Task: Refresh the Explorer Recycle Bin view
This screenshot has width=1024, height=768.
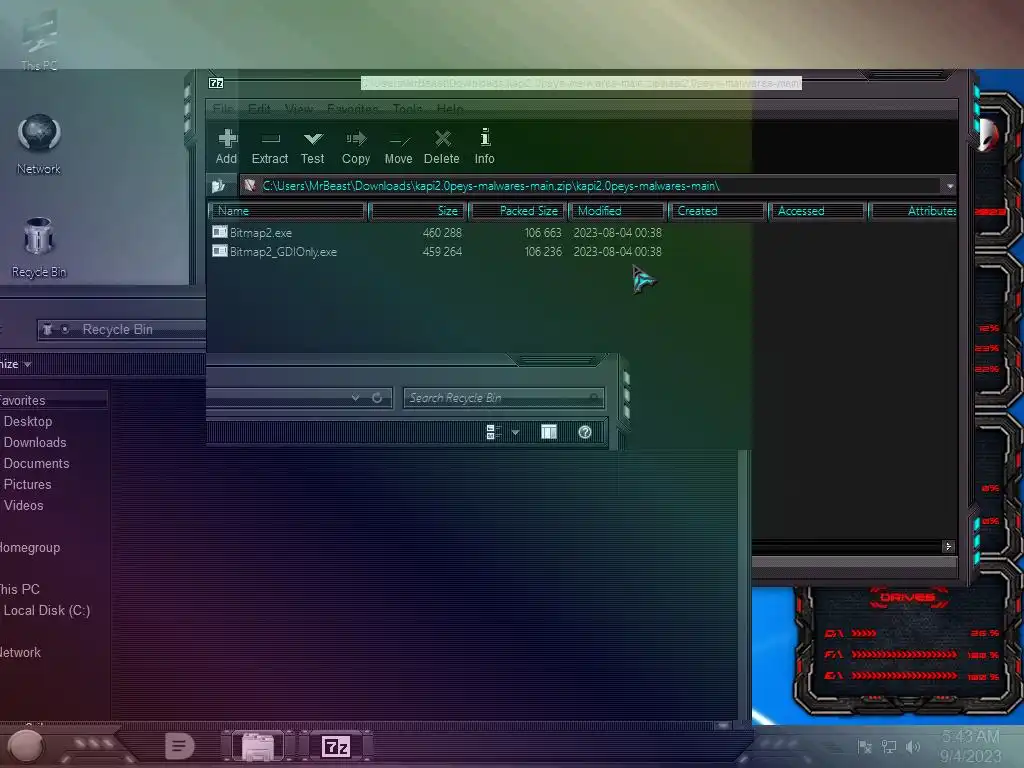Action: click(377, 397)
